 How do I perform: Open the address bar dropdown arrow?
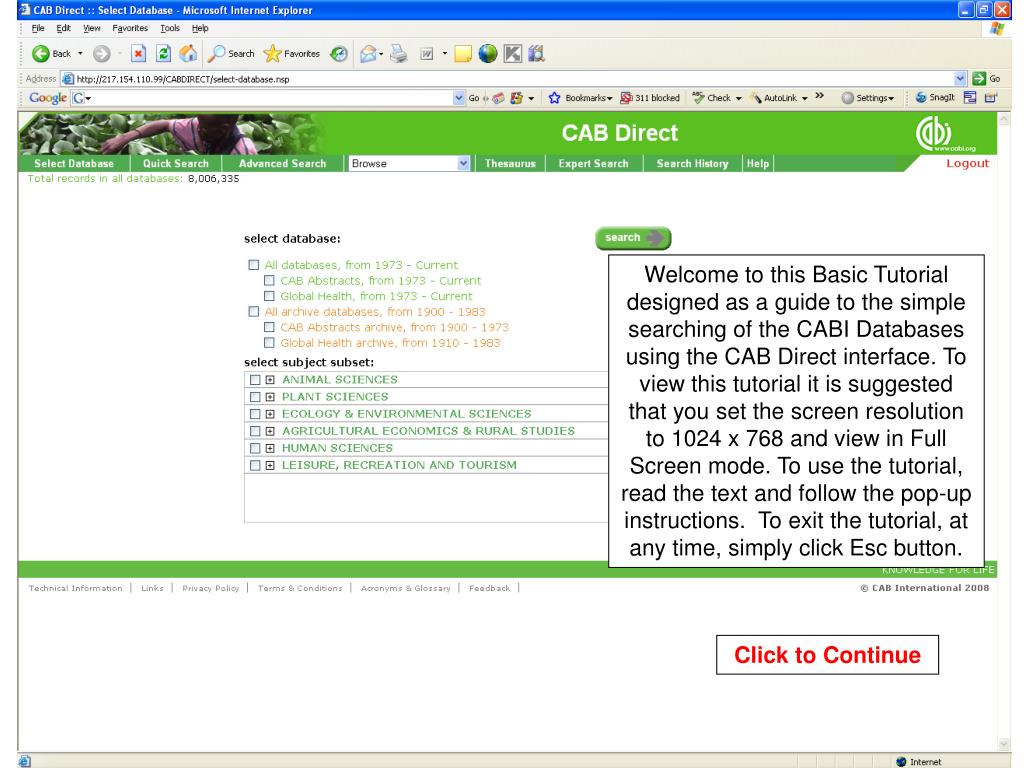(959, 78)
